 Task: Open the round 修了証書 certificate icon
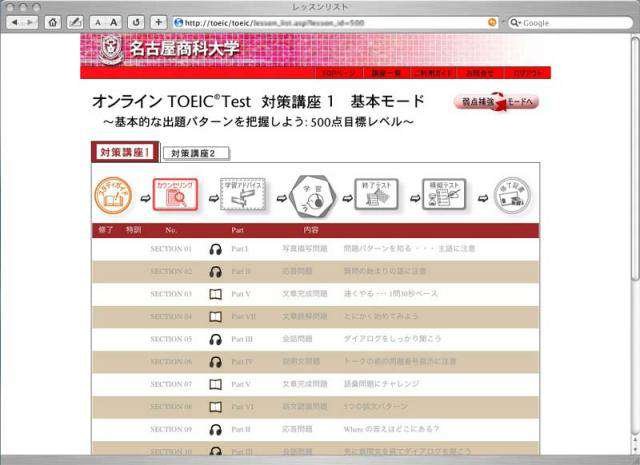[513, 196]
